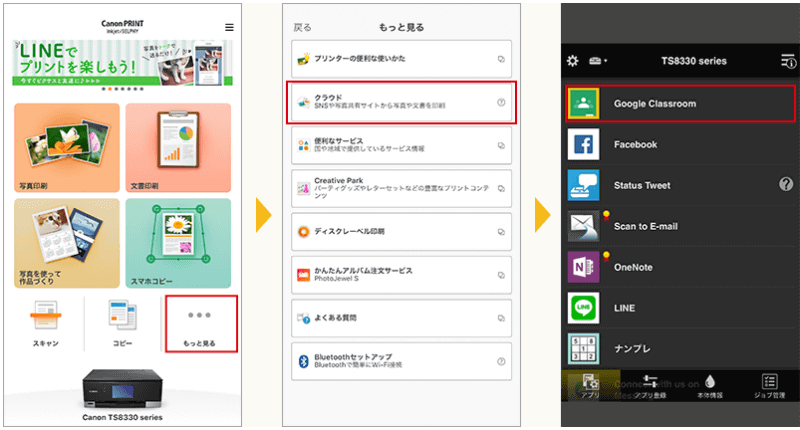
Task: Click the help icon on the クラウド row
Action: (501, 103)
